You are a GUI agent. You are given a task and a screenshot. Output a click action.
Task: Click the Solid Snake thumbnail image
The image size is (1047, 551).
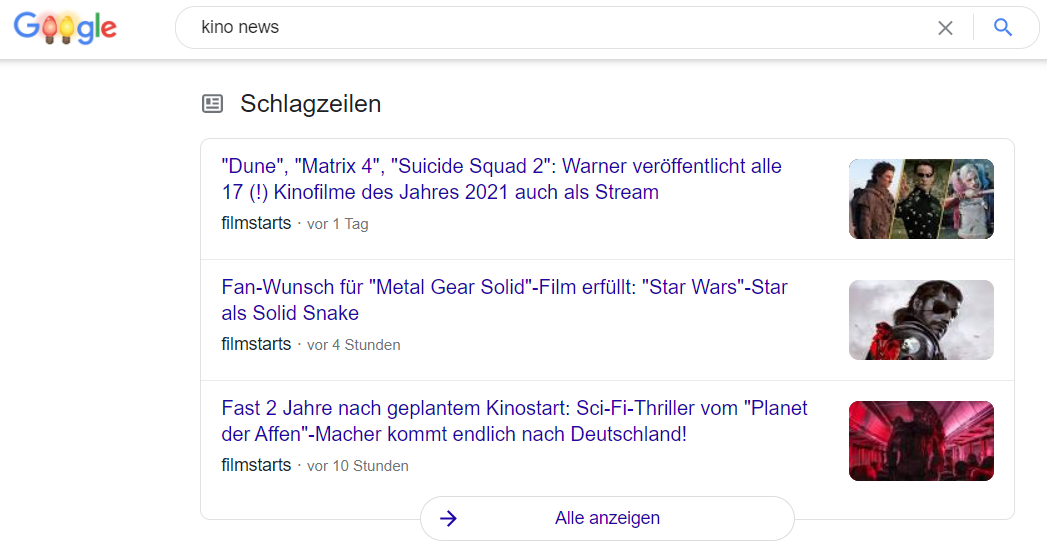[921, 320]
